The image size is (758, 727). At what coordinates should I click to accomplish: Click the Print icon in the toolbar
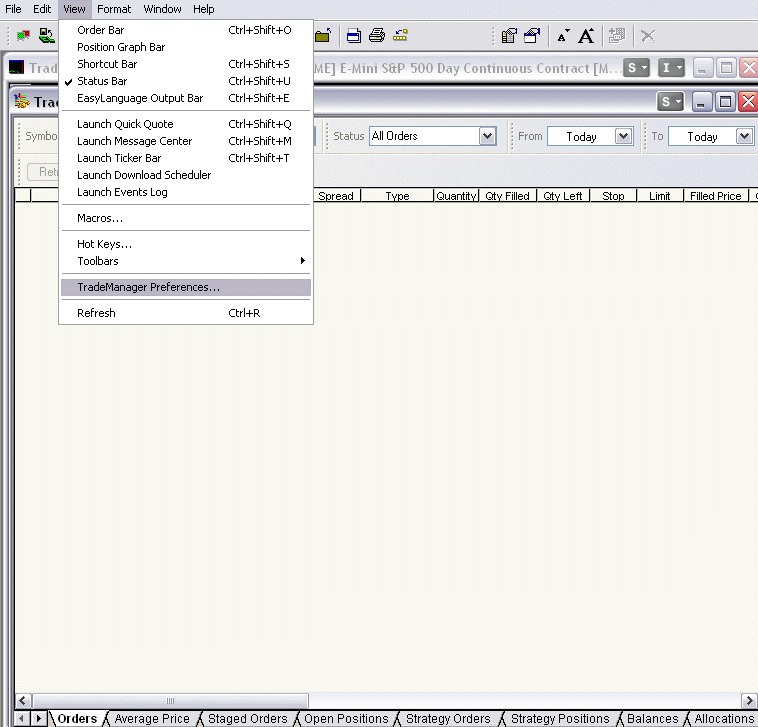377,36
